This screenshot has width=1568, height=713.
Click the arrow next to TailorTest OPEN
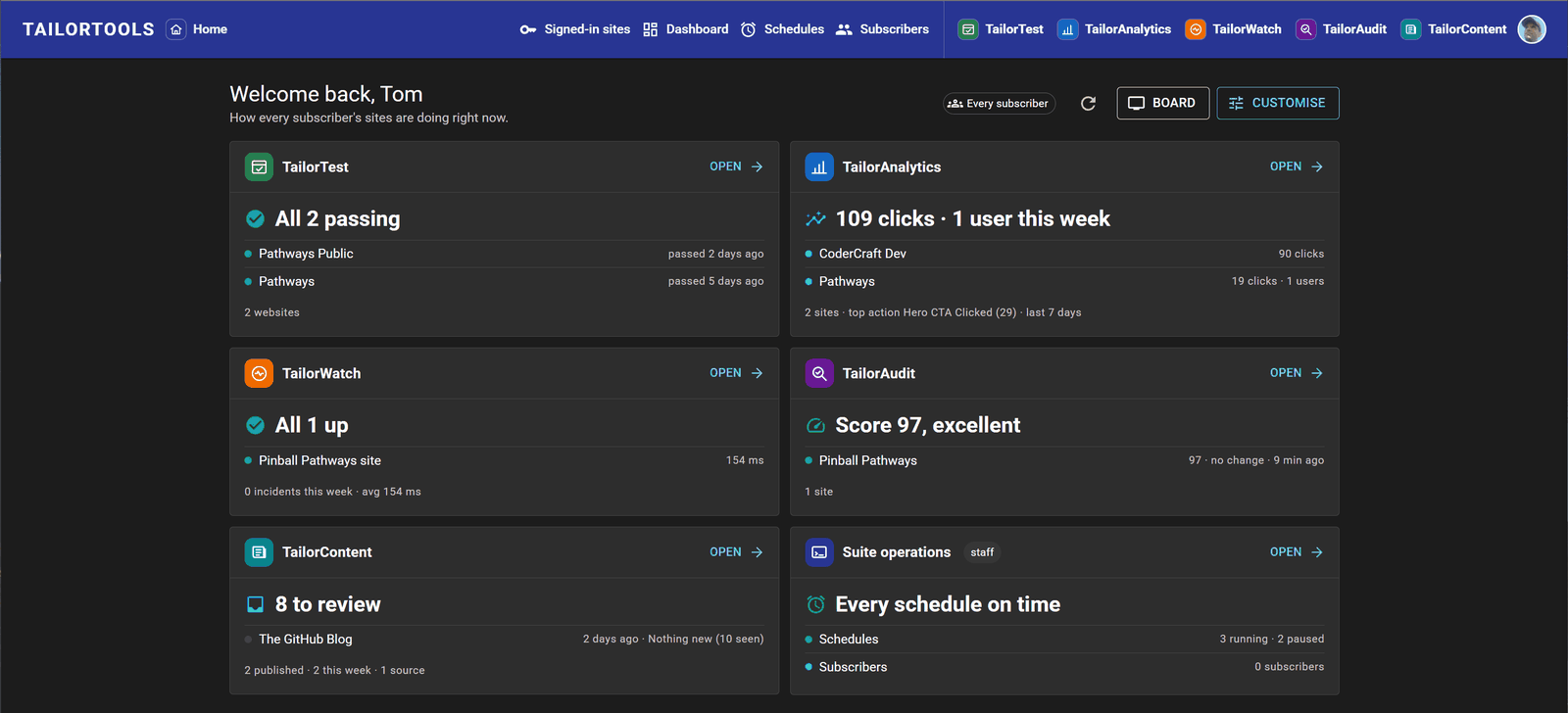coord(757,166)
